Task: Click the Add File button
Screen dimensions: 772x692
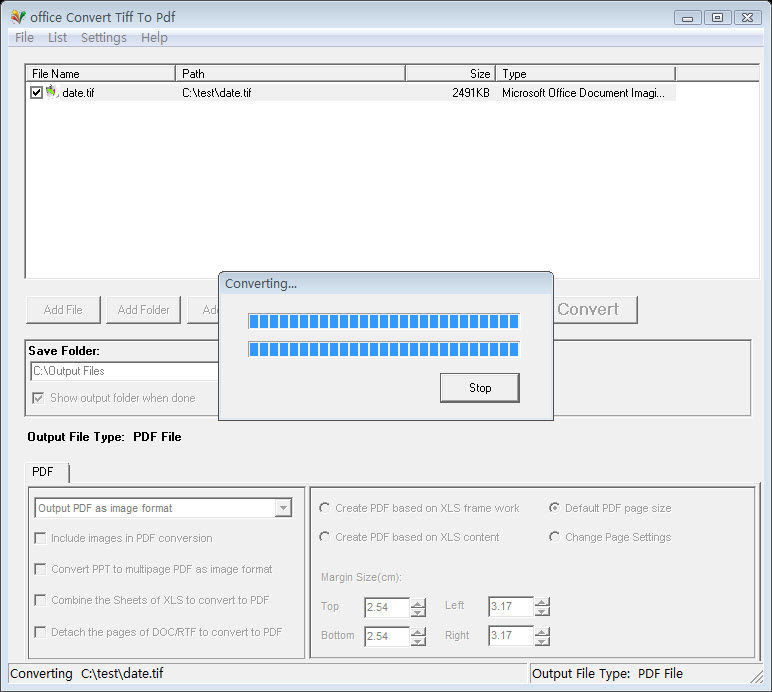Action: [x=63, y=310]
